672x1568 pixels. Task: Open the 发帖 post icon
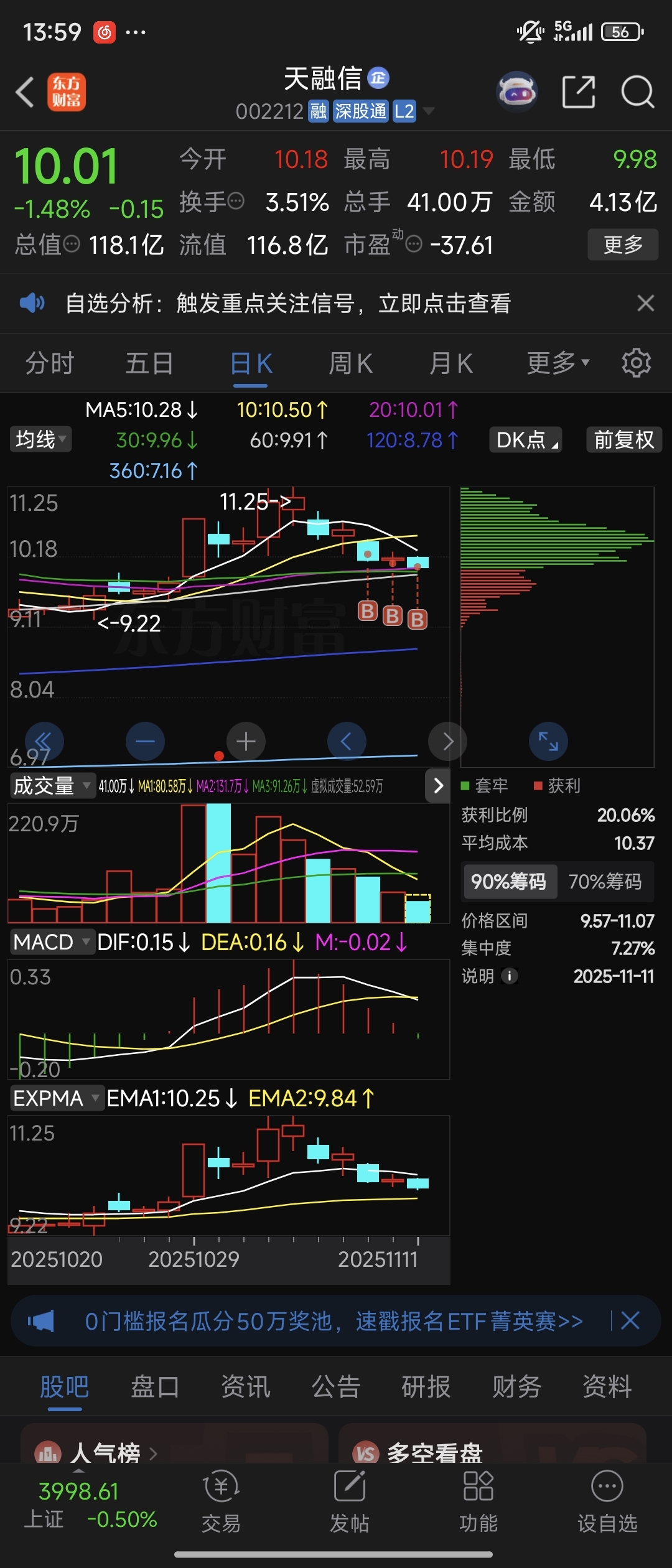click(350, 1486)
